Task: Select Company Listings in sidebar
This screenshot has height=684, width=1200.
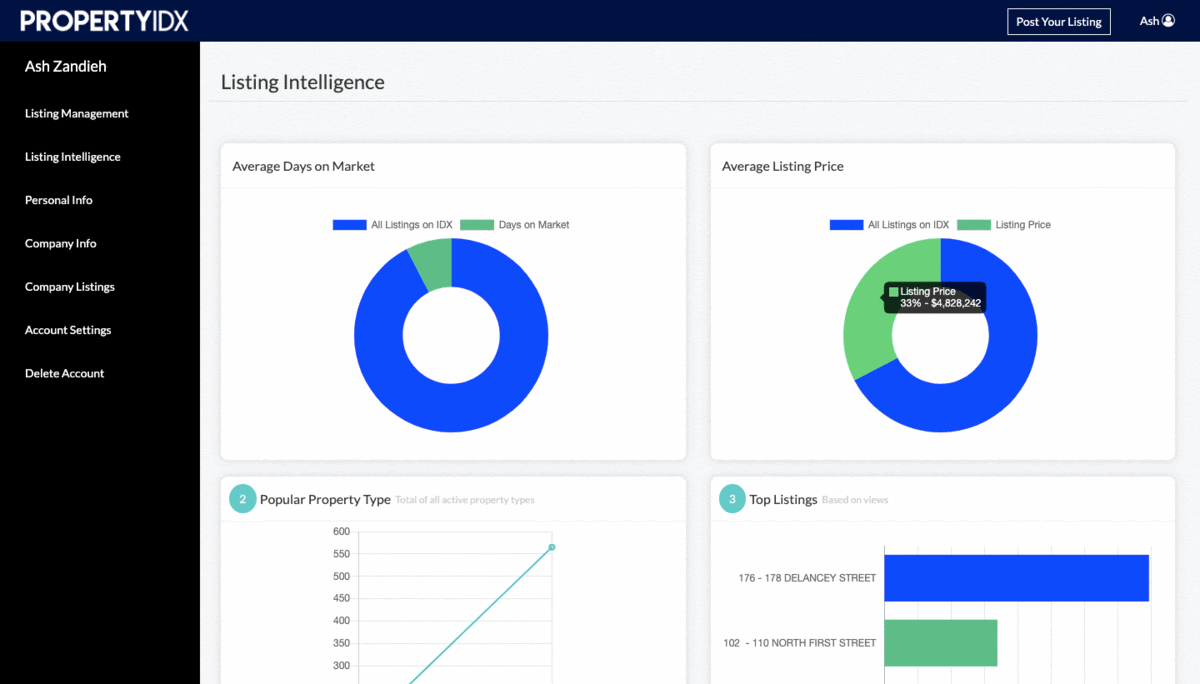Action: [x=70, y=287]
